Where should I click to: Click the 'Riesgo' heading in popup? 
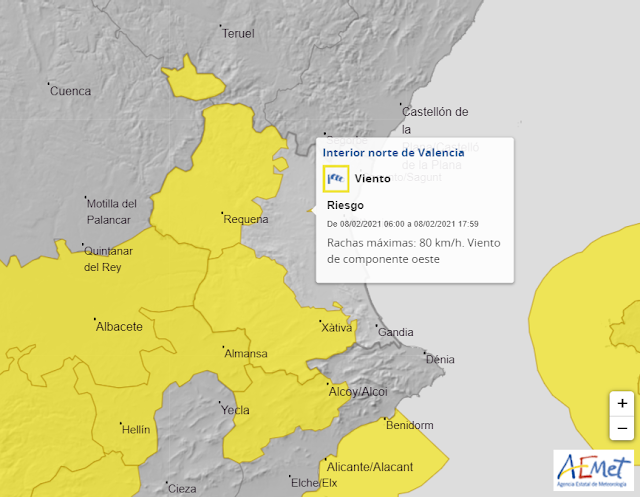tap(345, 205)
